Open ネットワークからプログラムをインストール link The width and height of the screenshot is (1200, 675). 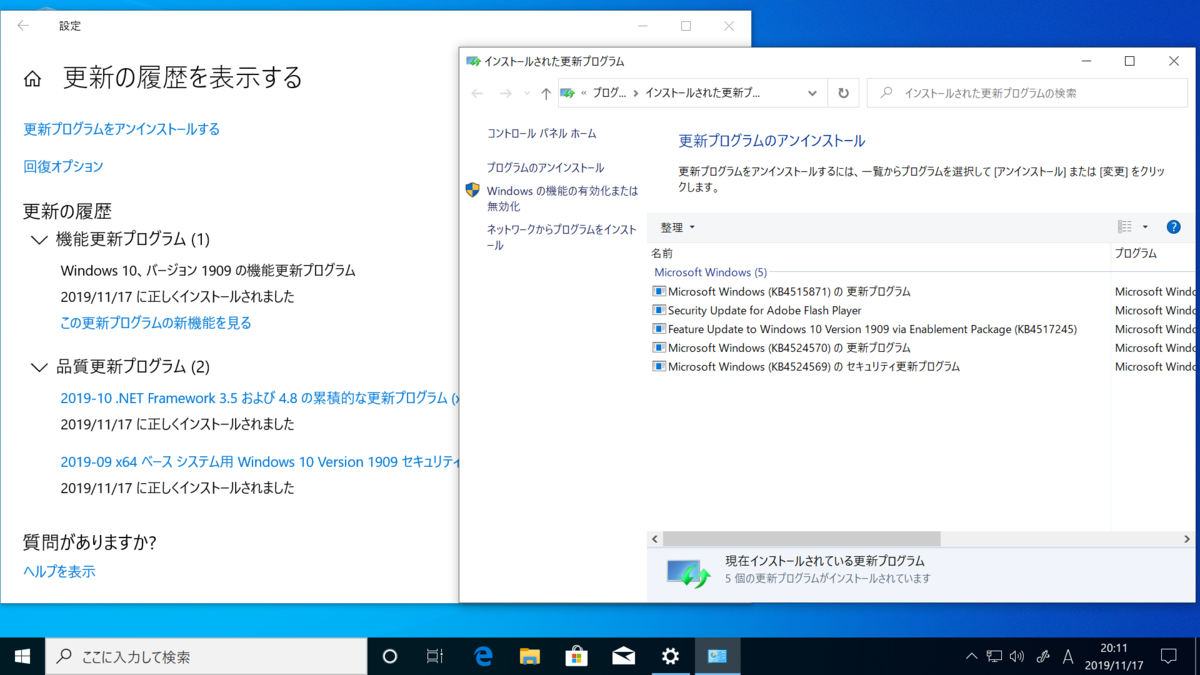[562, 237]
